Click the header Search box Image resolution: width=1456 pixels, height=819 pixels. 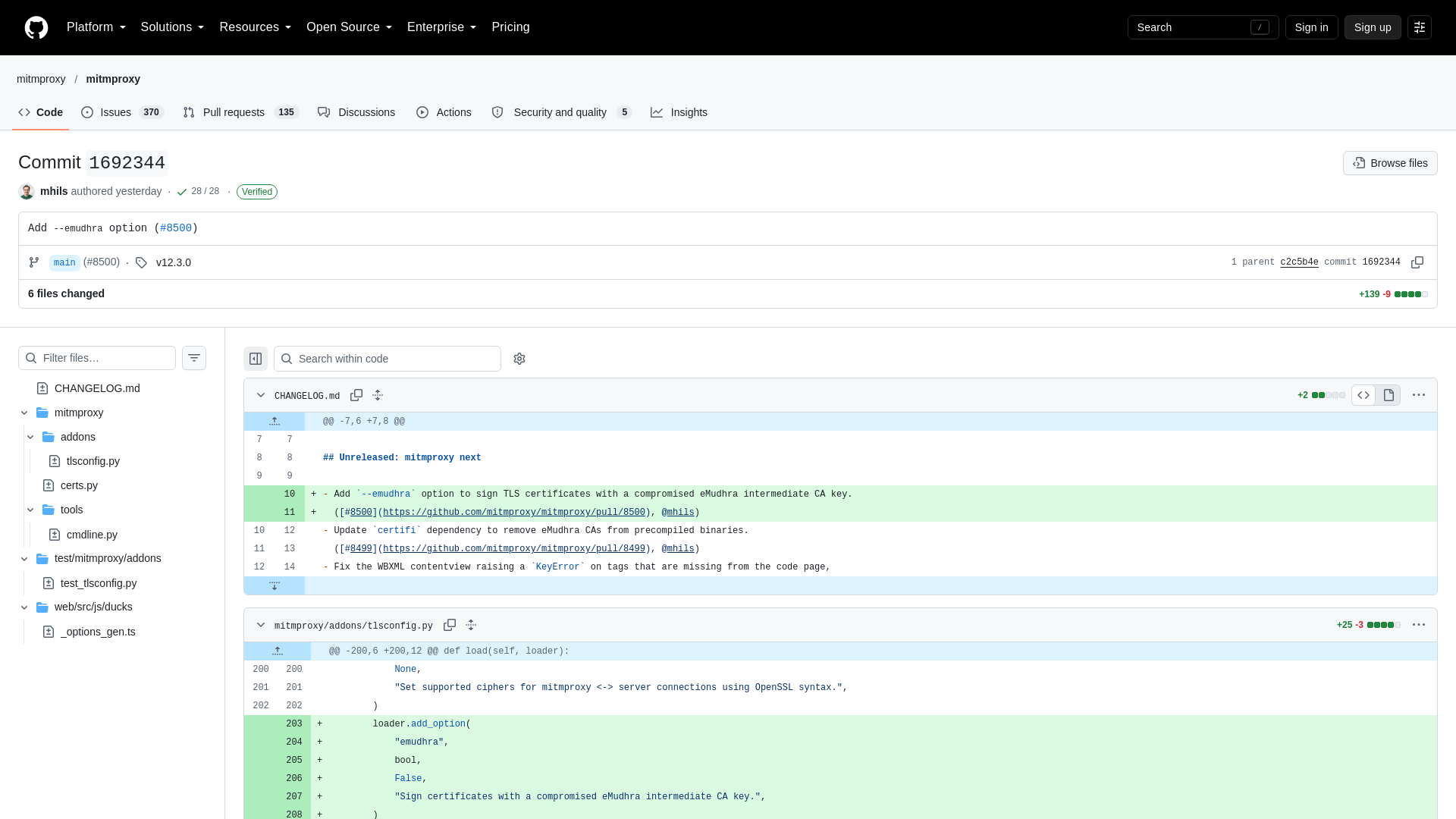click(1203, 27)
